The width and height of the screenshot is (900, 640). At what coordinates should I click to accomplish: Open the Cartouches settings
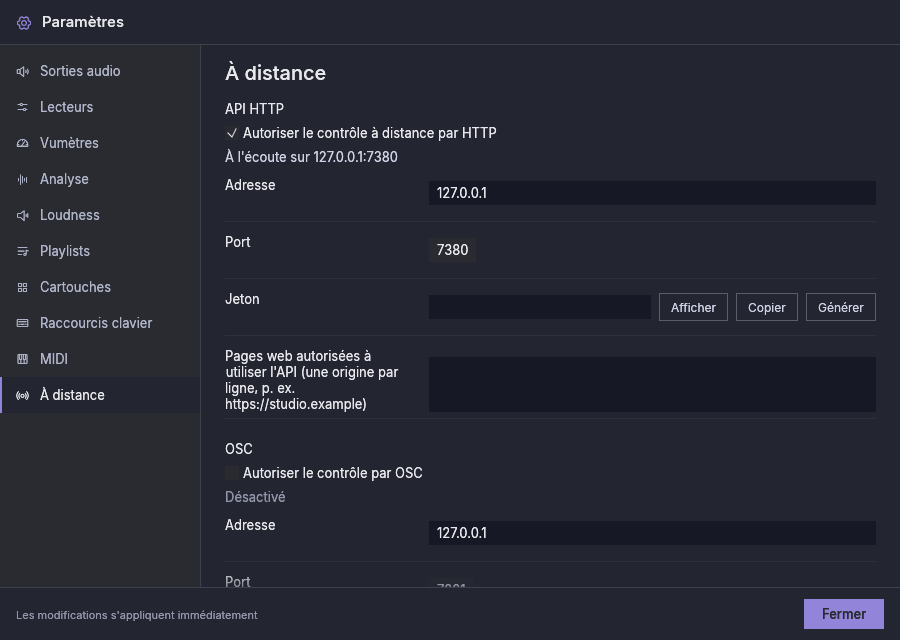point(100,288)
